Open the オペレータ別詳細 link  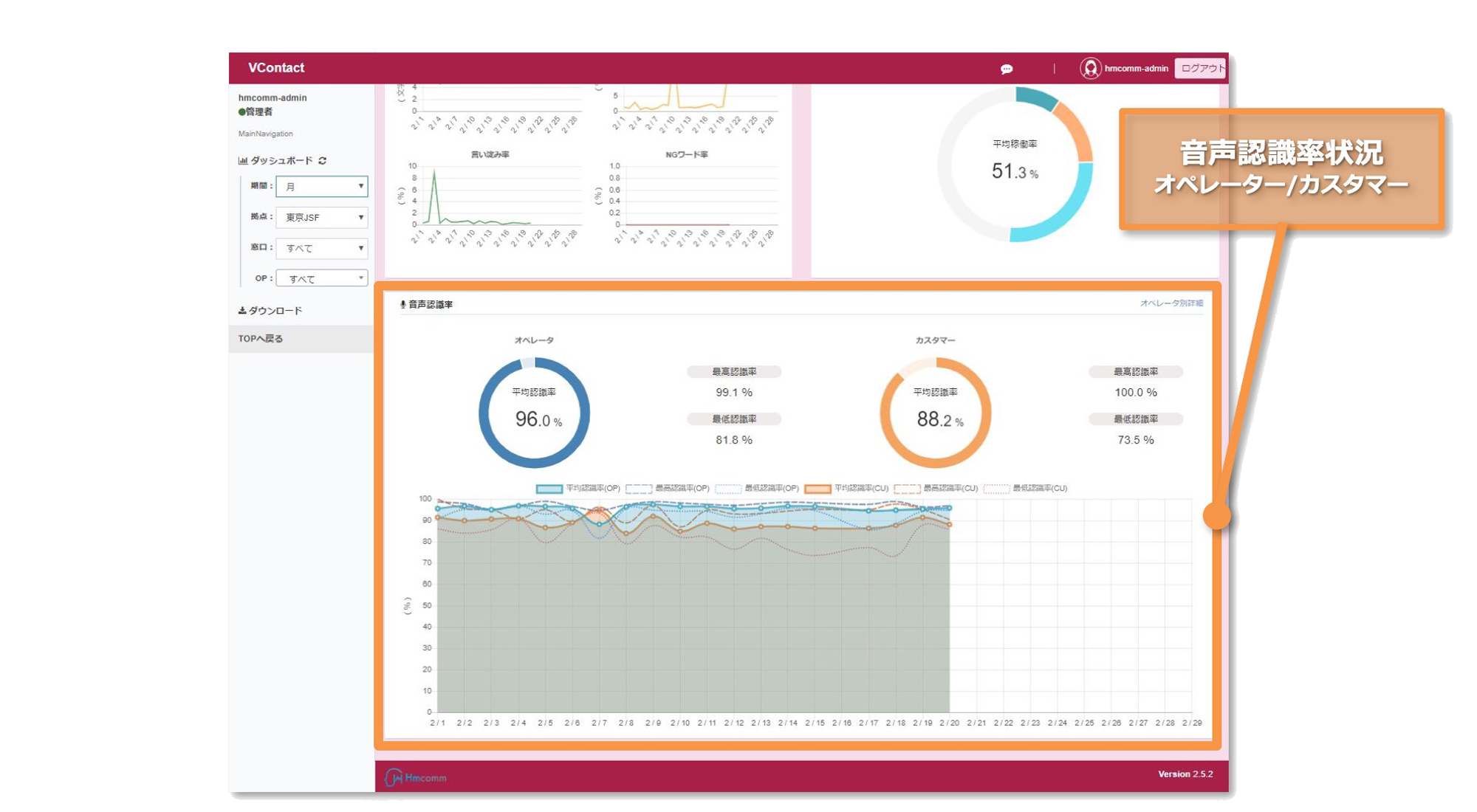(x=1171, y=303)
